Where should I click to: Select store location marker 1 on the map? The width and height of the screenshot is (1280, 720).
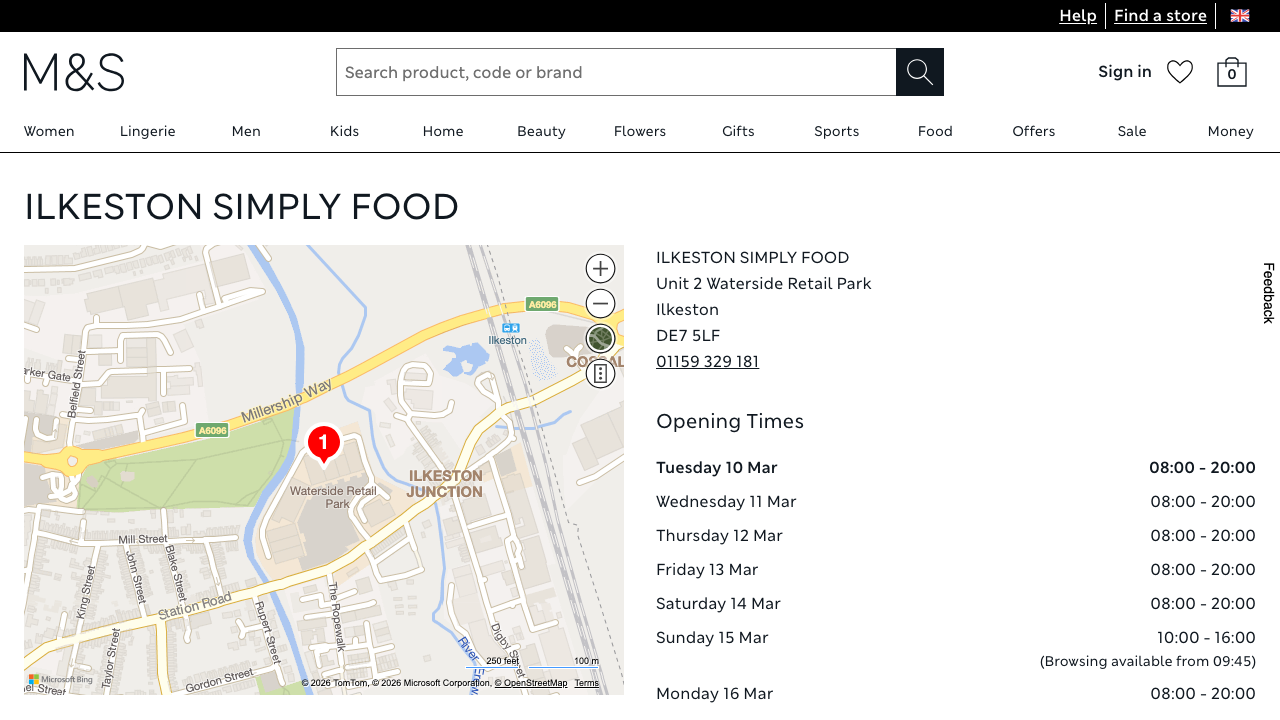point(323,442)
